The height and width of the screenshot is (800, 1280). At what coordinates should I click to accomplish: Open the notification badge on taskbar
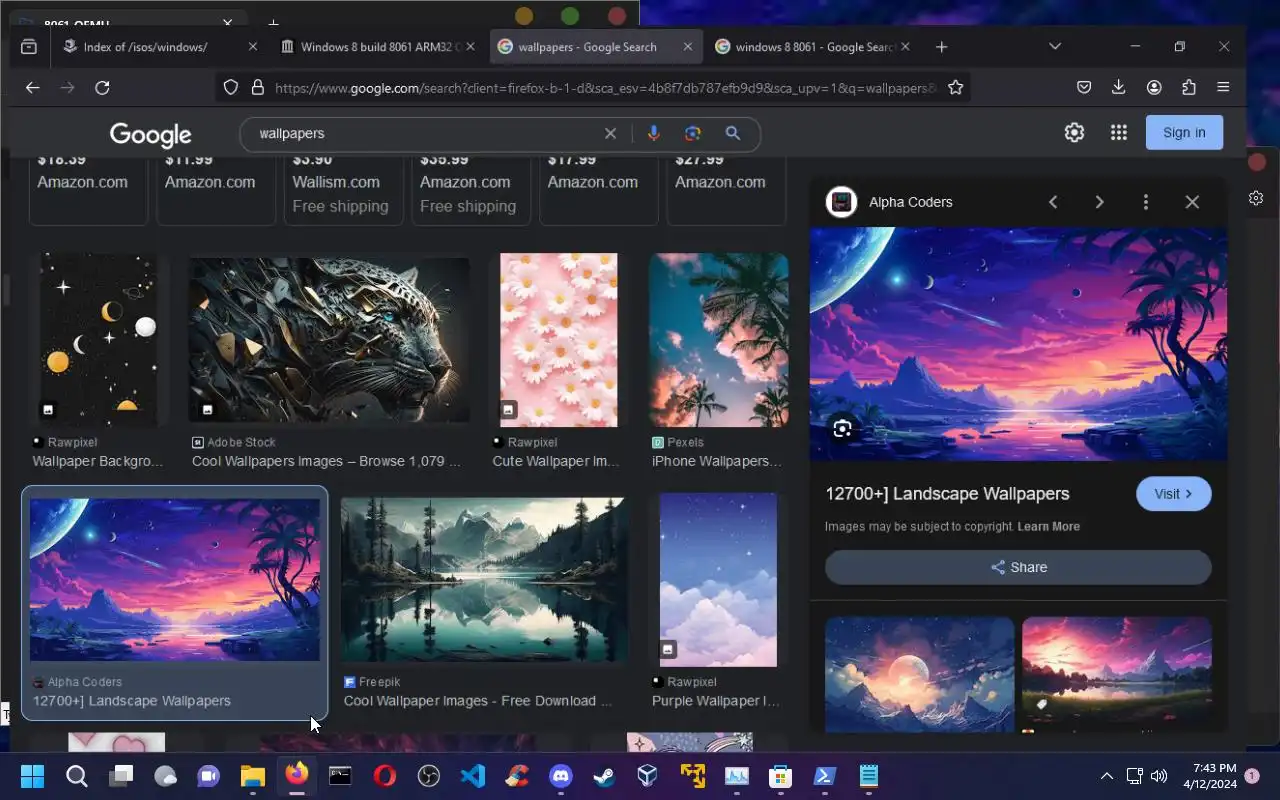[1252, 776]
